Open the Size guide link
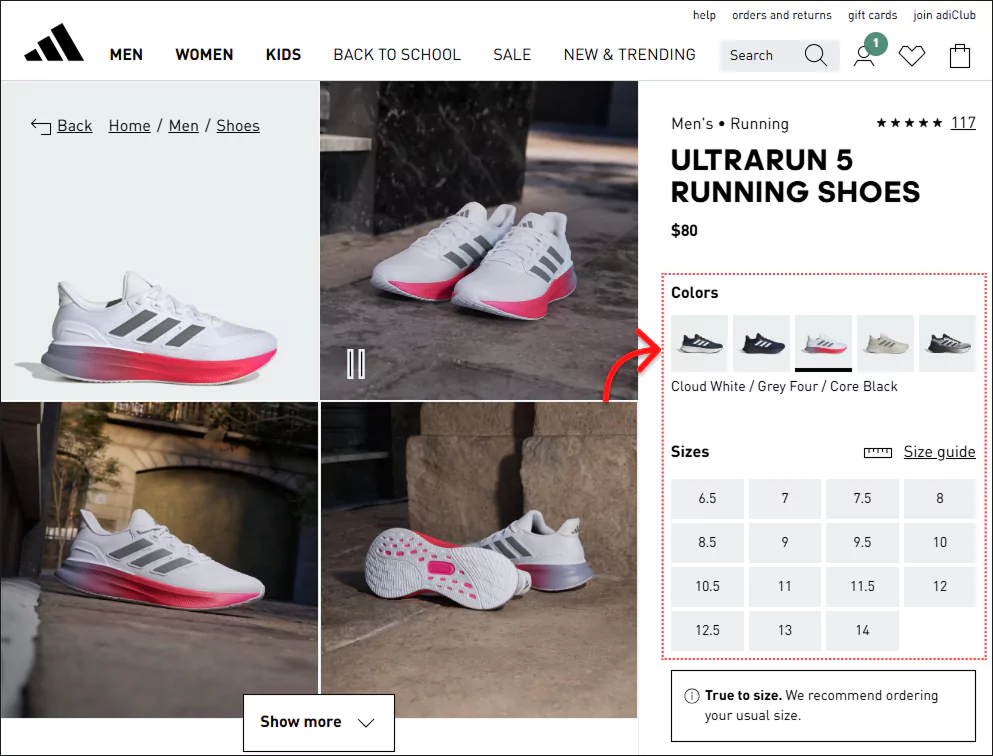The height and width of the screenshot is (756, 993). click(940, 451)
